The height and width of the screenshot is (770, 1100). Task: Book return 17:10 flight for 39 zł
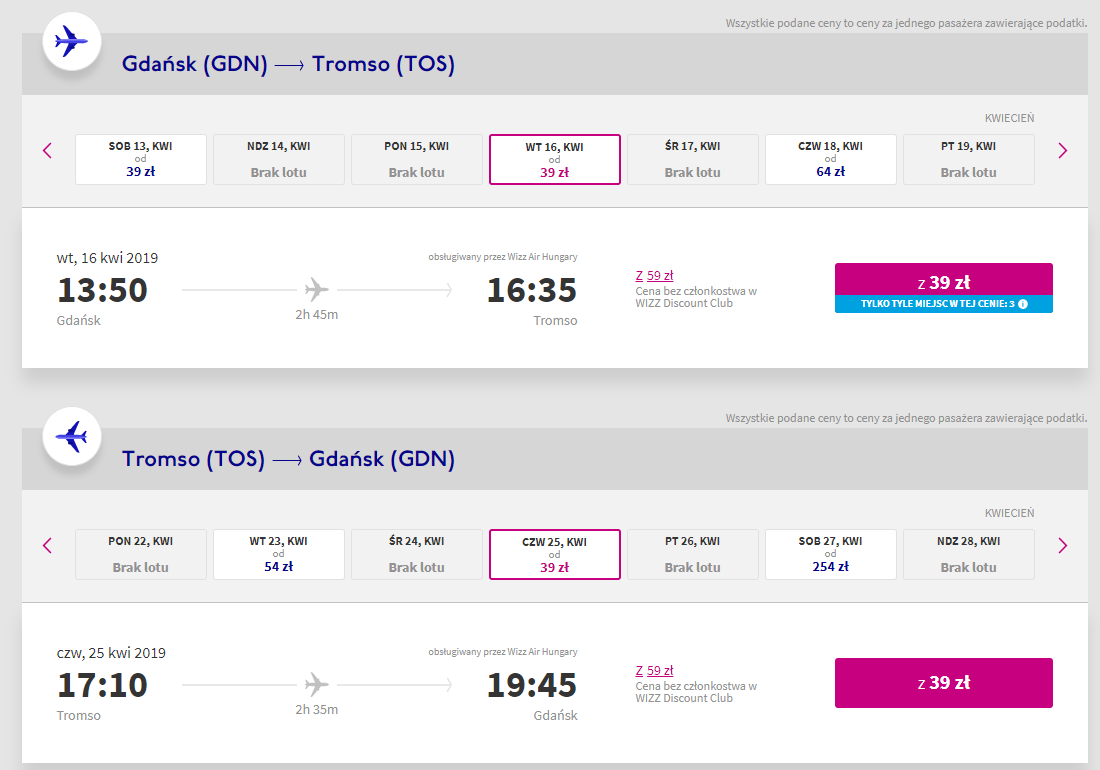(x=943, y=683)
